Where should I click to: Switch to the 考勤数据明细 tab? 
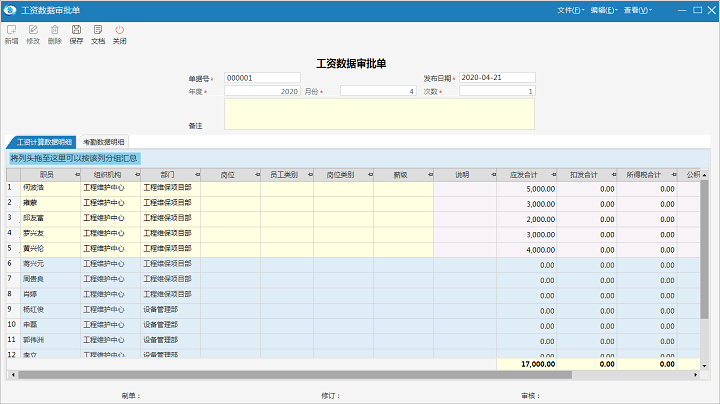[104, 142]
